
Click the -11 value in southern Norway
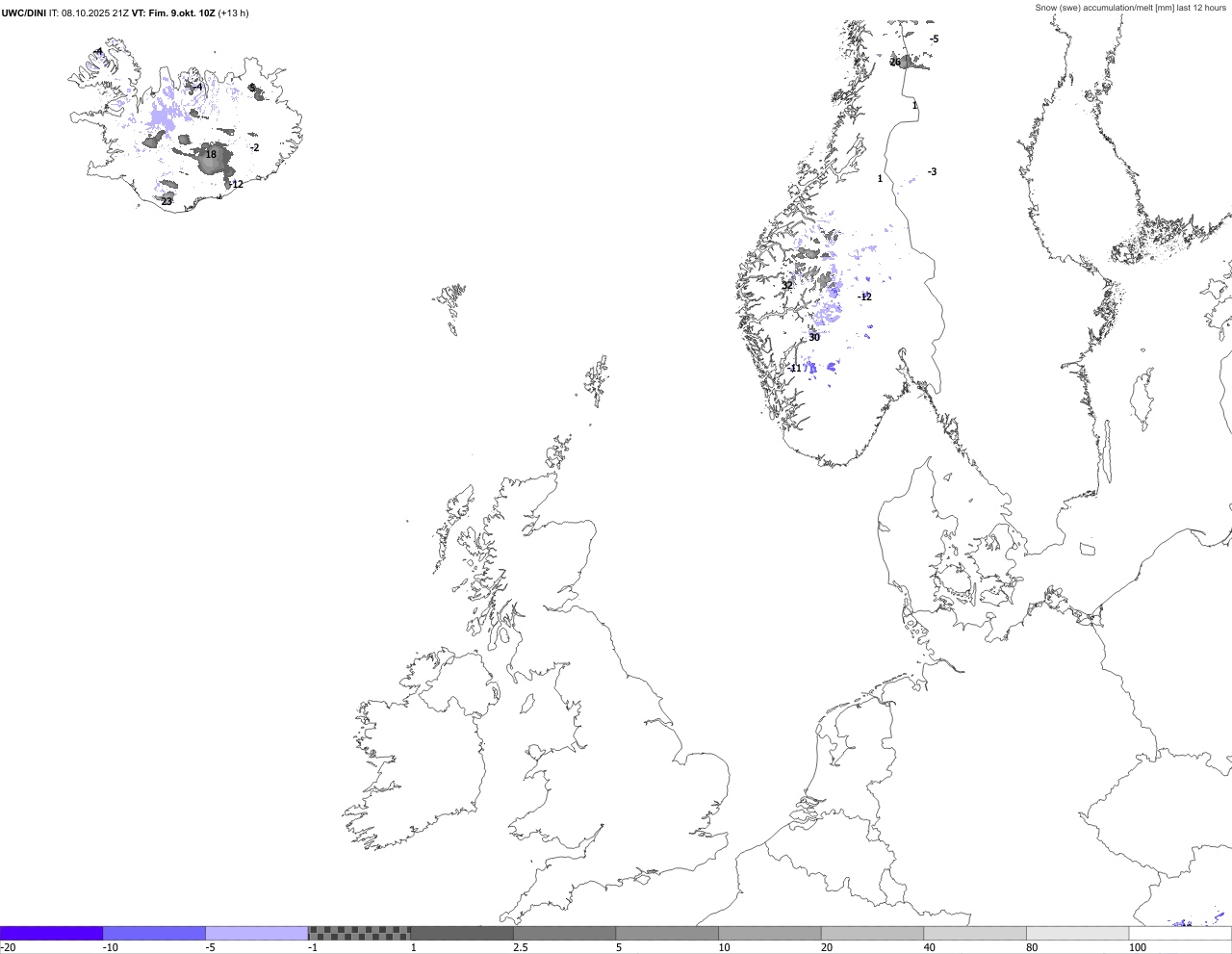pos(794,368)
